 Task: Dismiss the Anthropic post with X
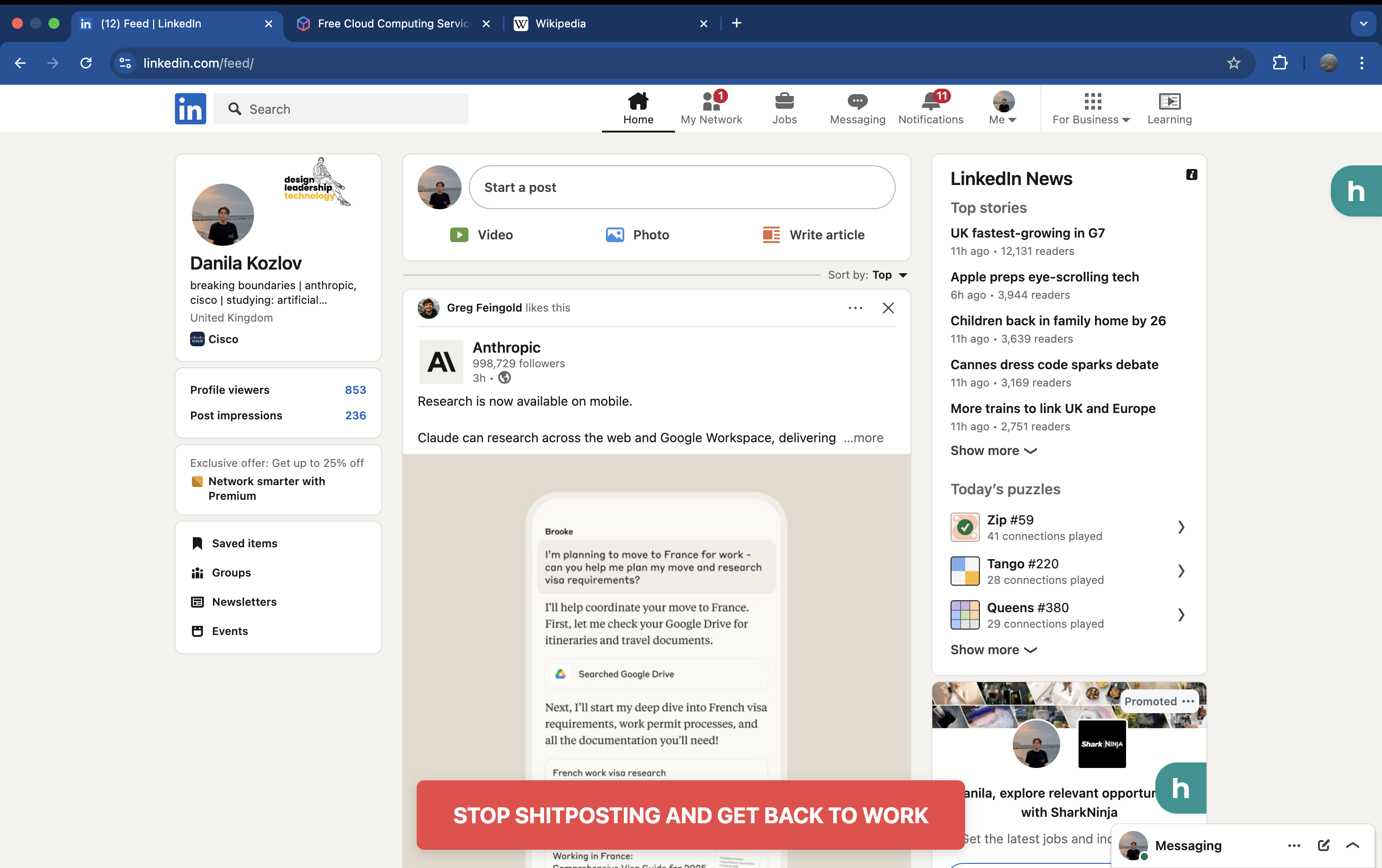pyautogui.click(x=888, y=308)
